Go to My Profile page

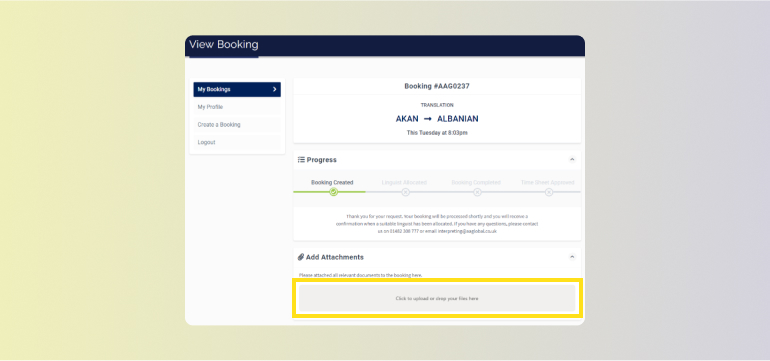[x=237, y=107]
